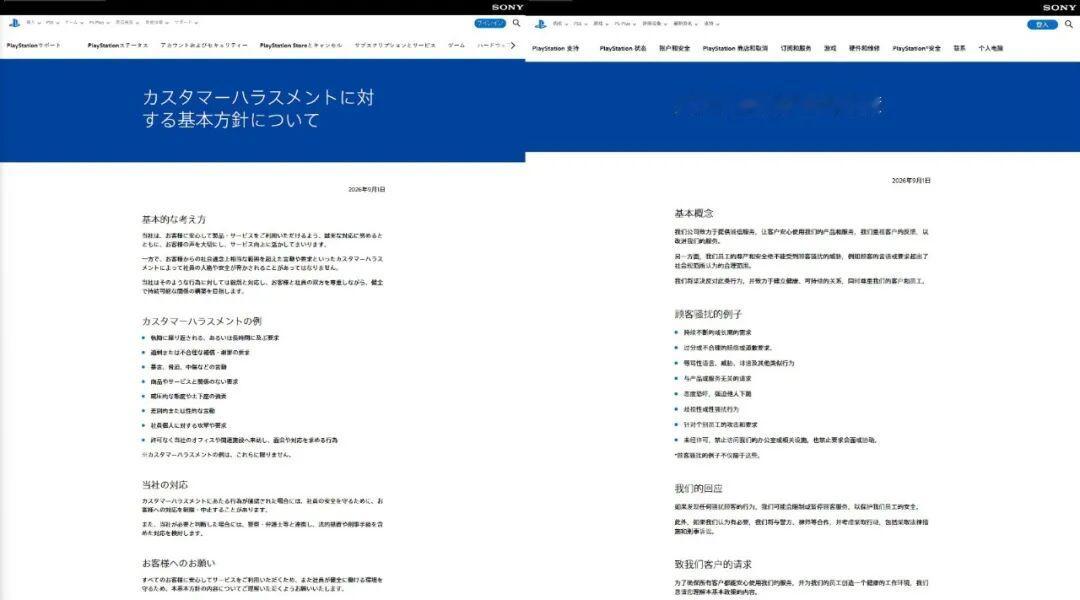The image size is (1080, 600).
Task: Select 个人电脑 on the Chinese nav
Action: [x=990, y=48]
